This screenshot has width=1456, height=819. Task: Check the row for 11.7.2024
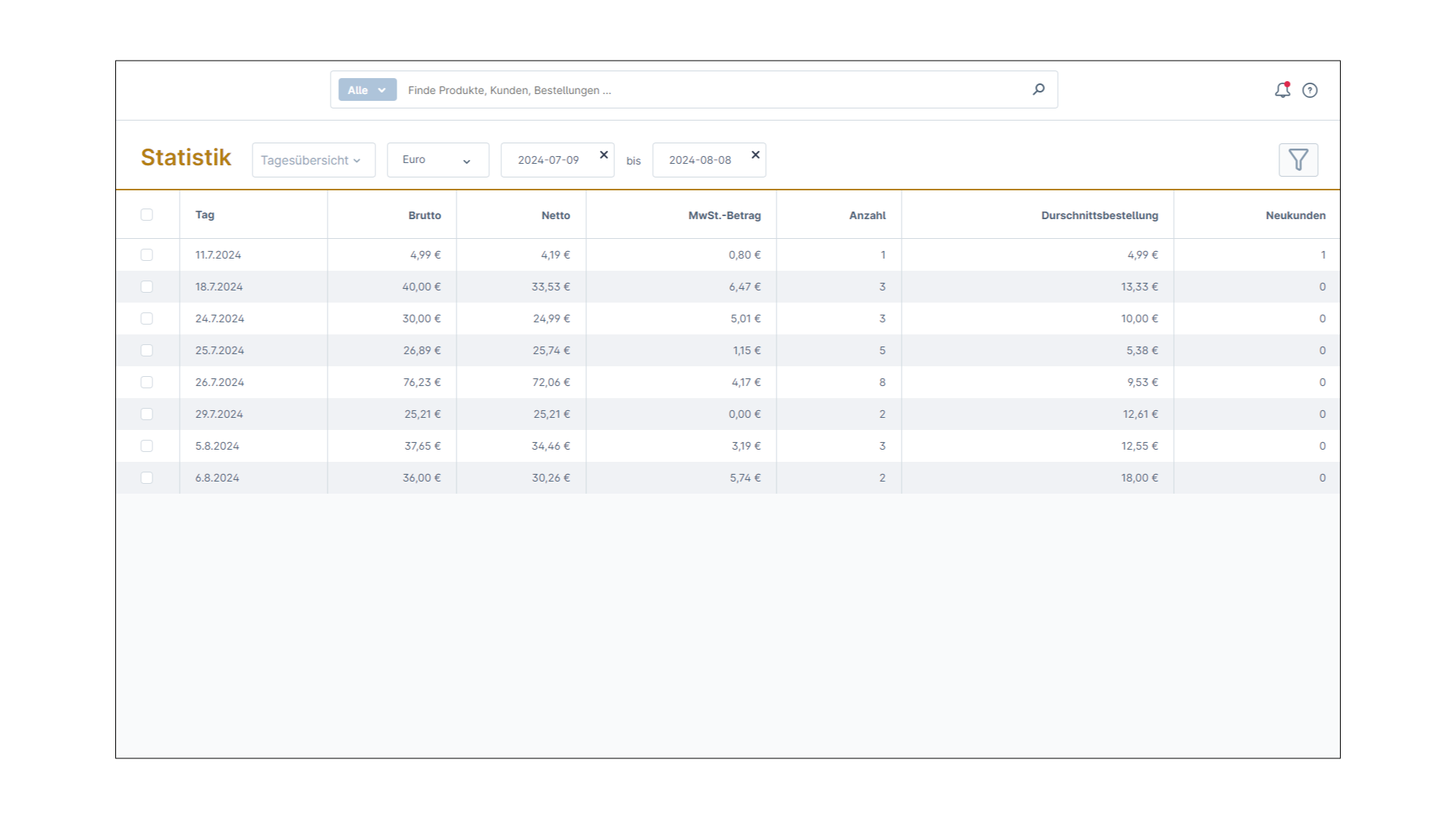147,255
